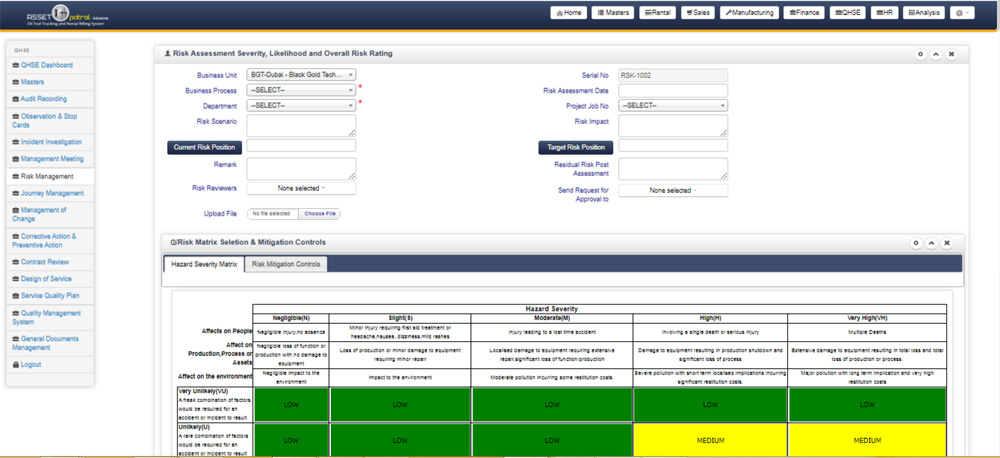This screenshot has height=458, width=1000.
Task: Click Choose File to upload a document
Action: pos(320,214)
